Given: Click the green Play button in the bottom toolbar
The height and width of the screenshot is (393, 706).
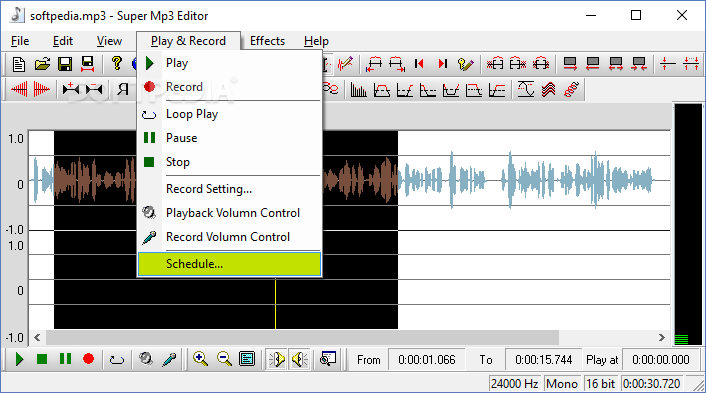Looking at the screenshot, I should click(x=19, y=359).
